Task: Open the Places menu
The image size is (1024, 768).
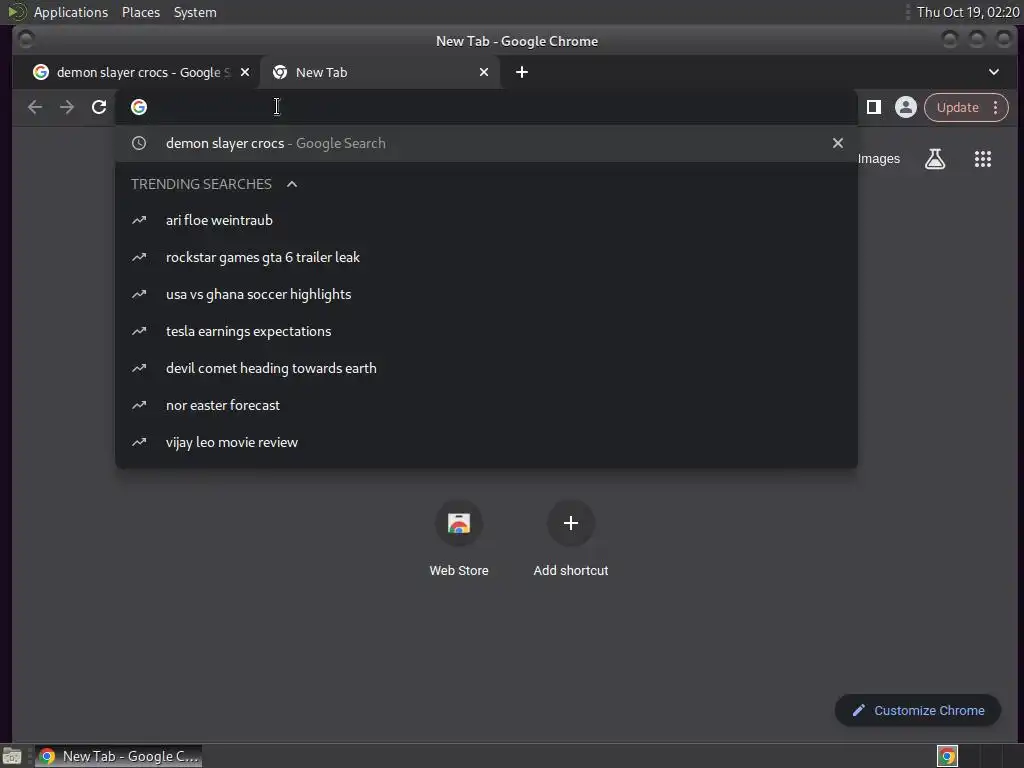Action: [x=140, y=12]
